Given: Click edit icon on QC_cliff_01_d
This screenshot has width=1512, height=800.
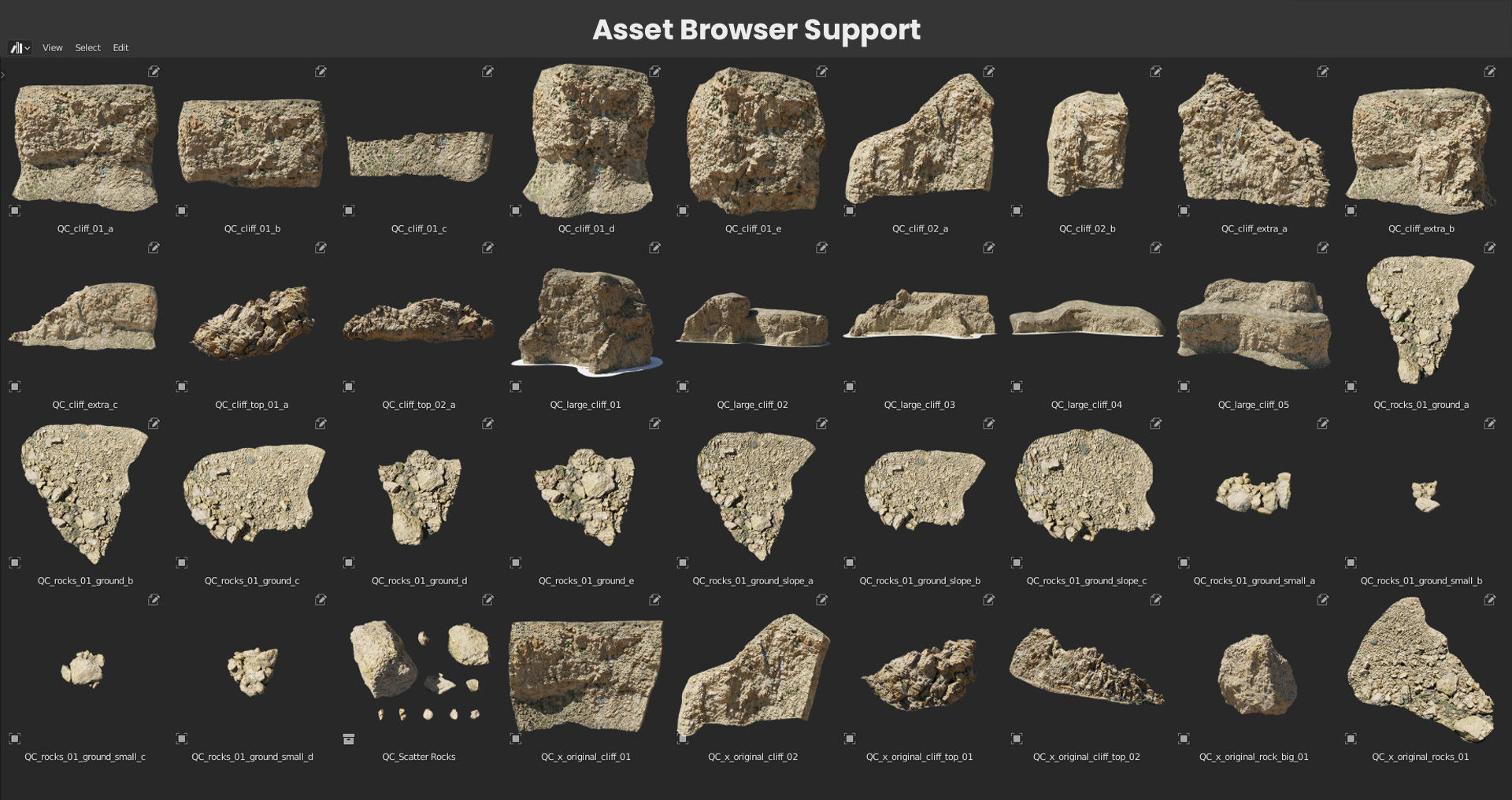Looking at the screenshot, I should 654,72.
